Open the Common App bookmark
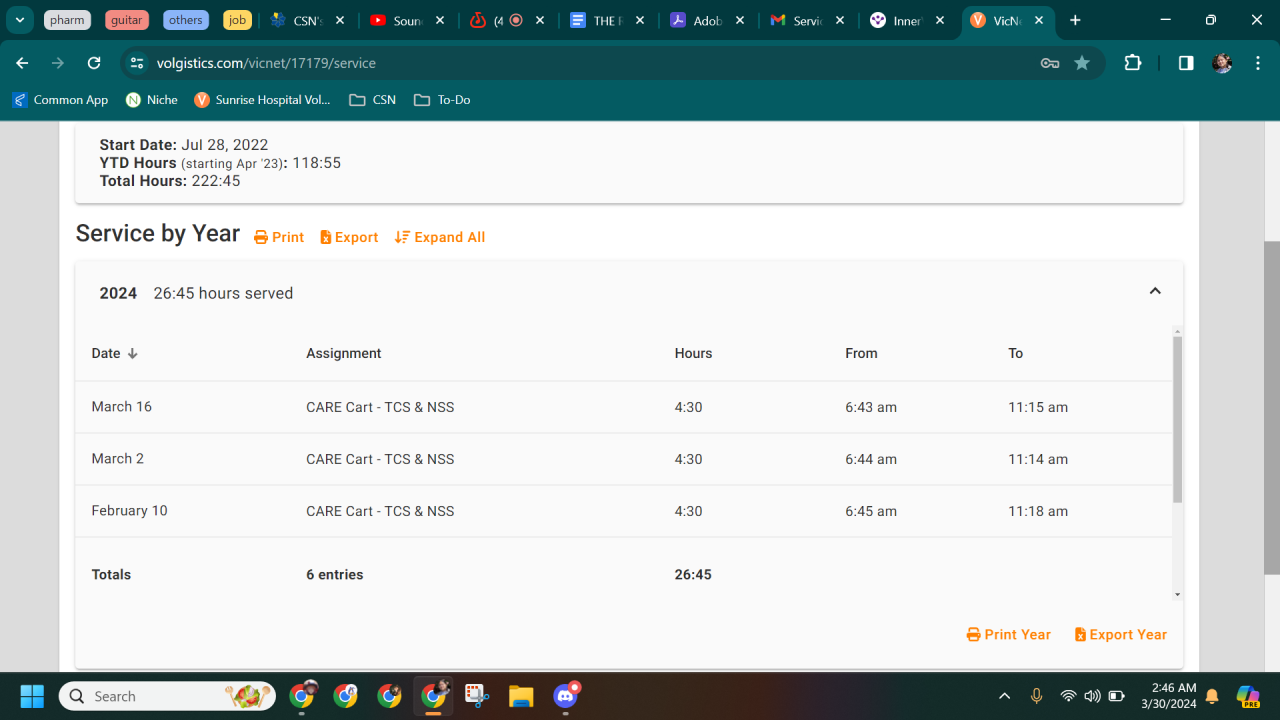1280x720 pixels. pos(60,100)
